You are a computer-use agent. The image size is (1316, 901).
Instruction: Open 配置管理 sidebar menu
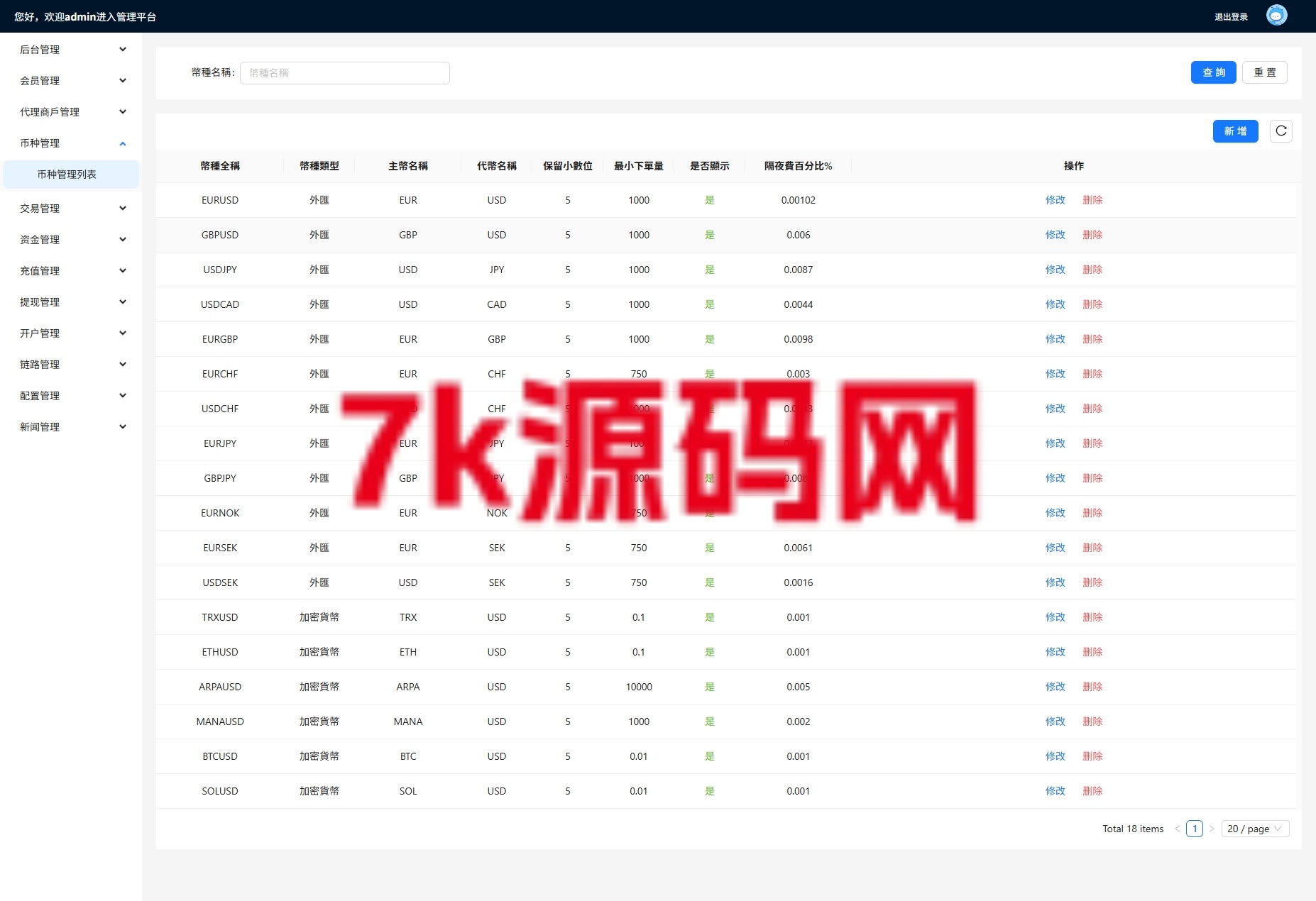pyautogui.click(x=71, y=396)
